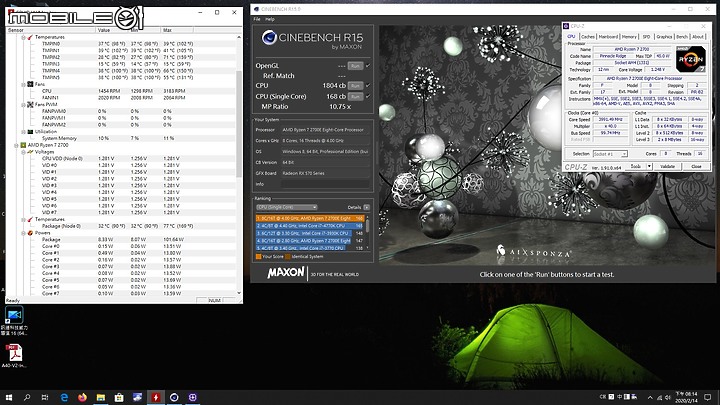Toggle the CPU test checkbox
Image resolution: width=720 pixels, height=405 pixels.
pos(368,85)
